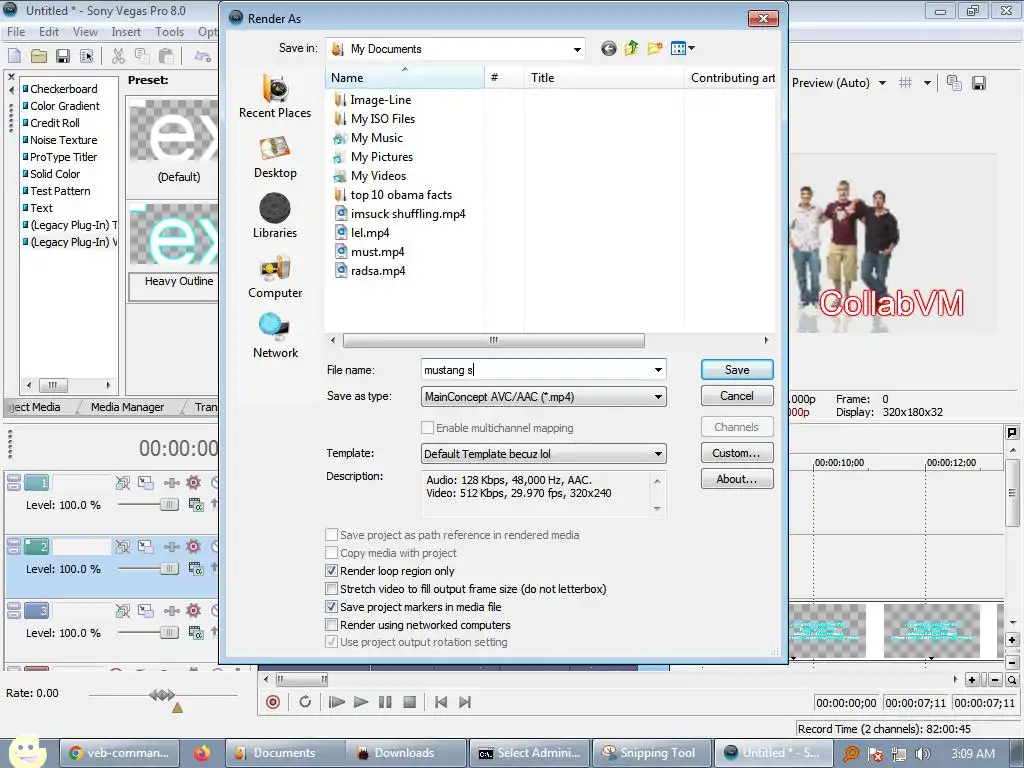Toggle loop playback in transport bar
Screen dimensions: 1024x768
pos(305,702)
